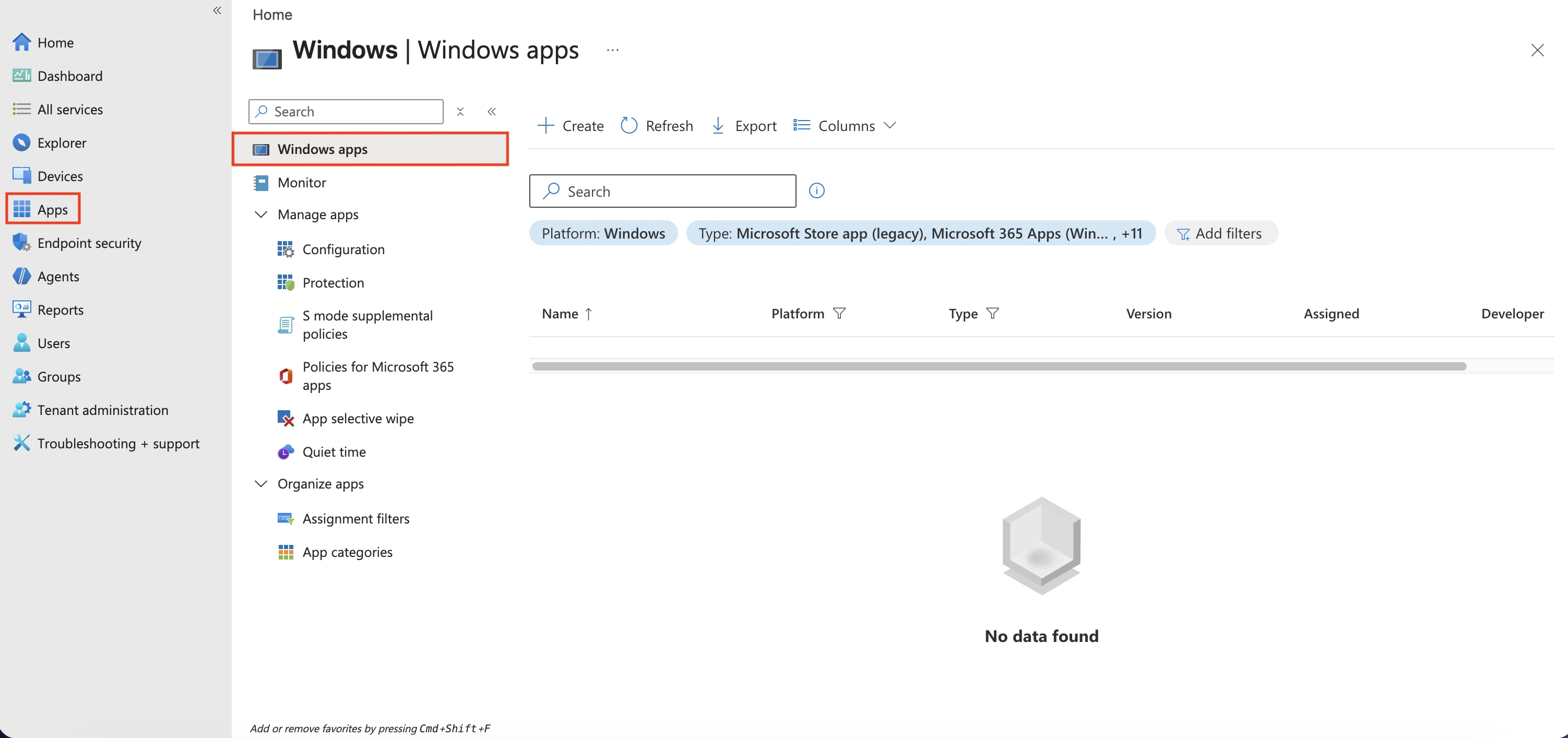Collapse the Manage apps group
Viewport: 1568px width, 738px height.
point(260,215)
